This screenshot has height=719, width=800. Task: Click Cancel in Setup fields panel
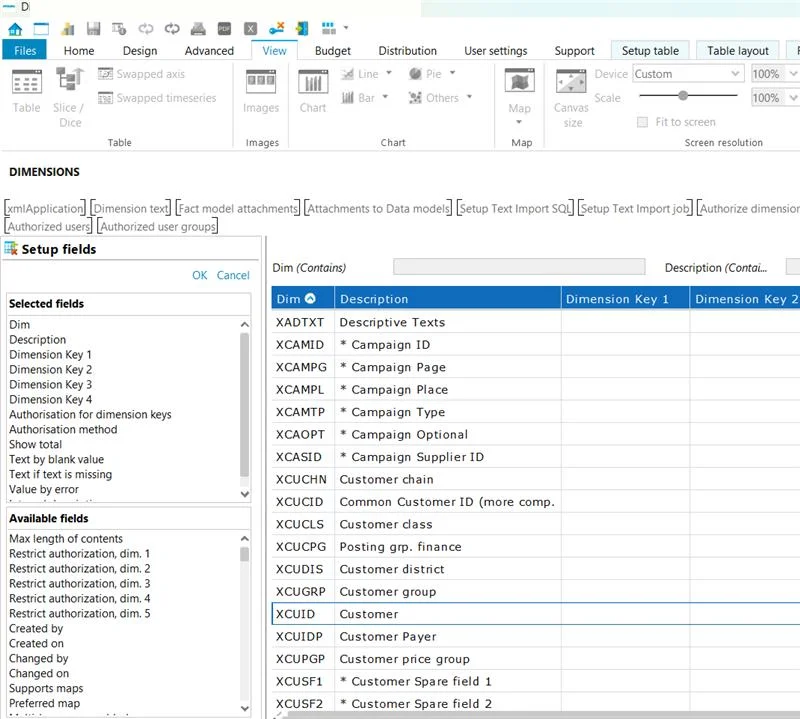coord(233,275)
